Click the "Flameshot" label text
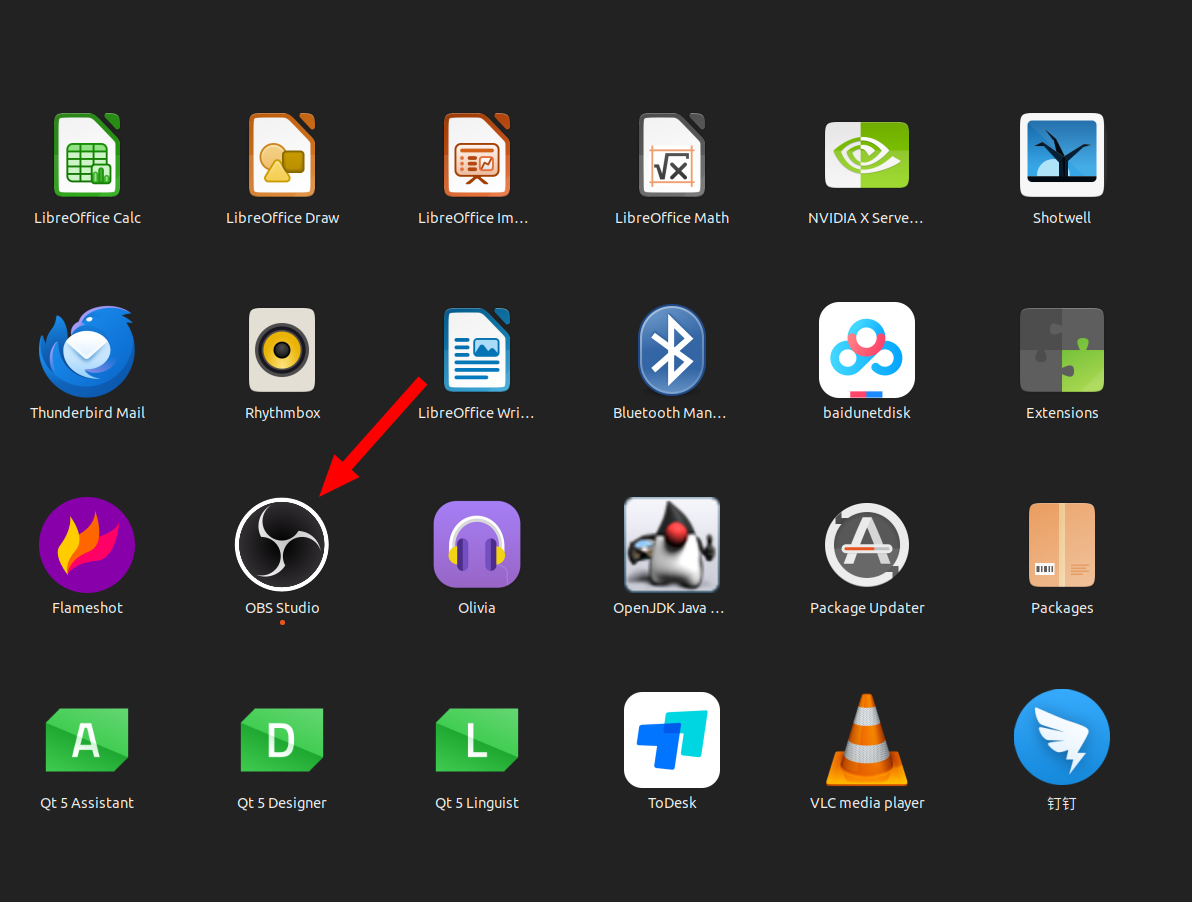This screenshot has width=1192, height=902. tap(87, 608)
